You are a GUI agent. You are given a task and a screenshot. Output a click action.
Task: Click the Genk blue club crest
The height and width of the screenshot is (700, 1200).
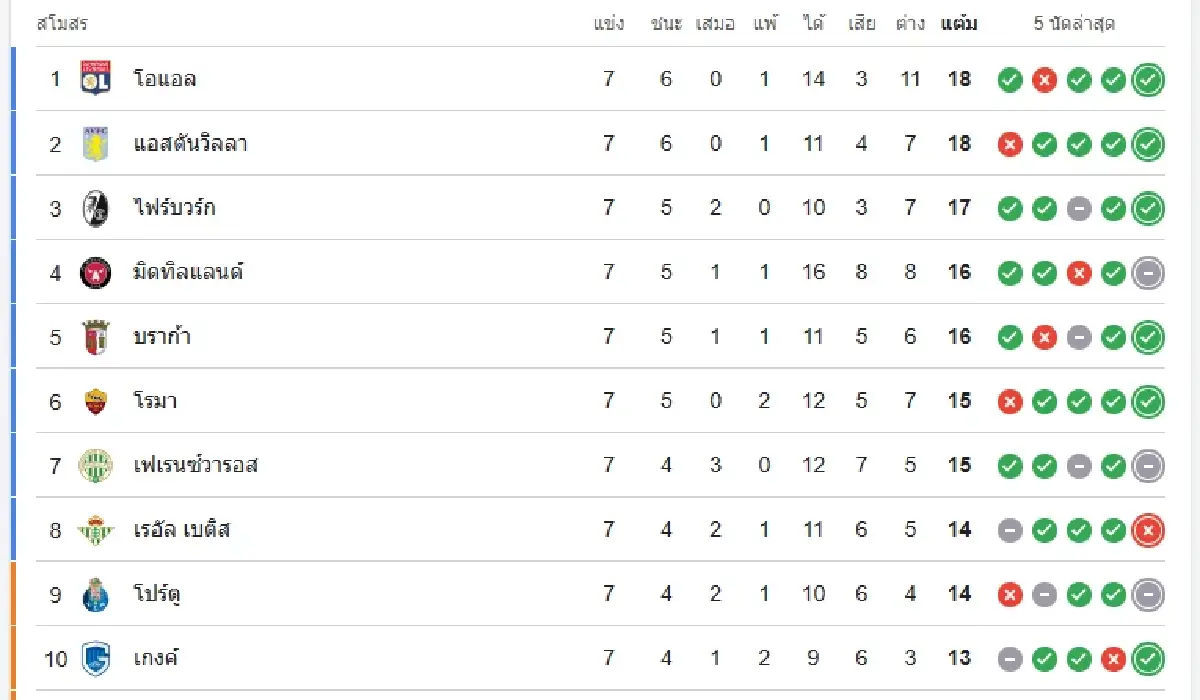[x=95, y=658]
